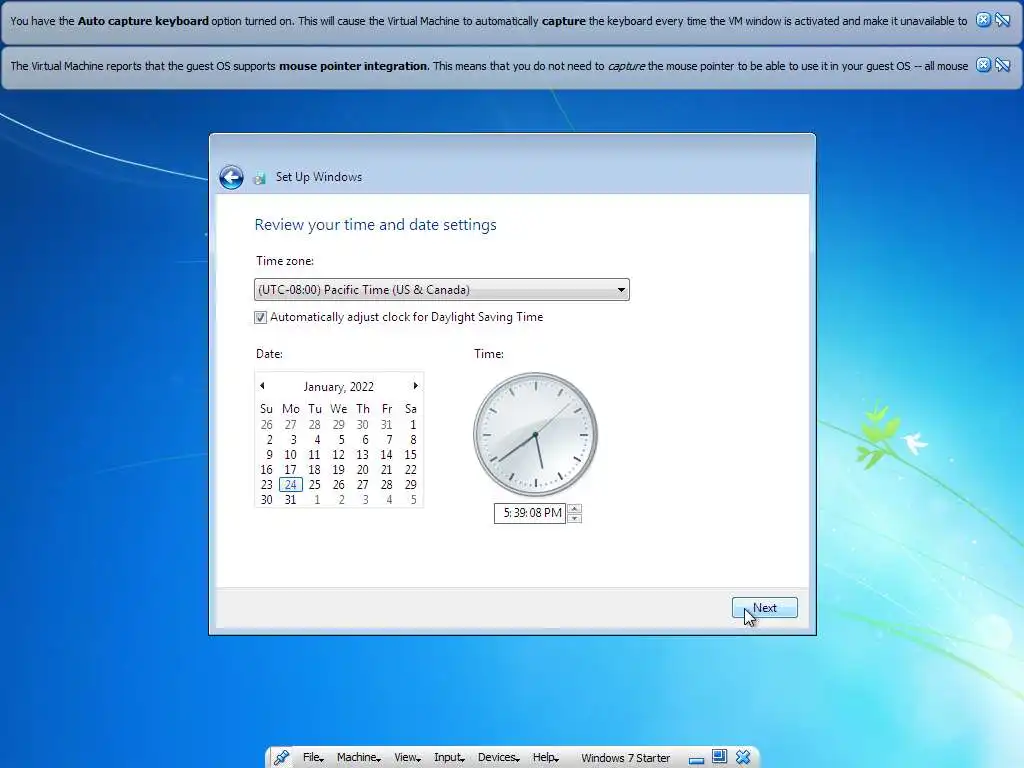Select date 11 in the calendar

pyautogui.click(x=315, y=455)
